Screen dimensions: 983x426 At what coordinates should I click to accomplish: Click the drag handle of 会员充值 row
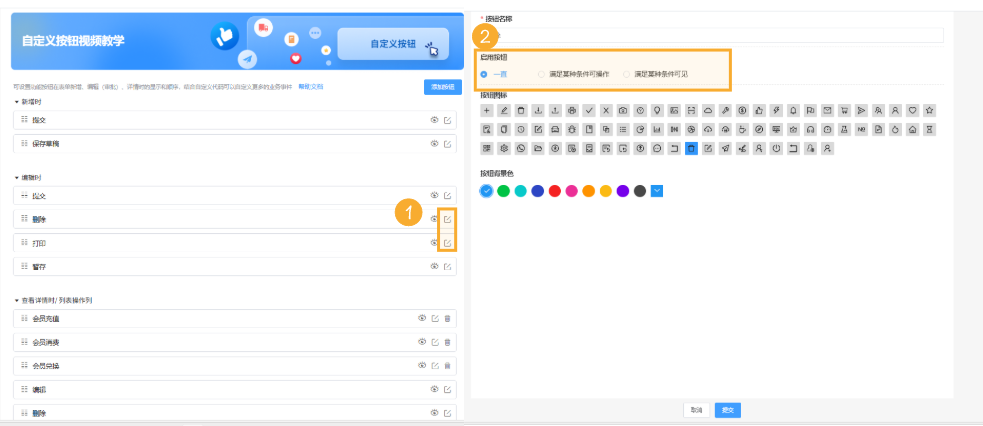point(24,318)
